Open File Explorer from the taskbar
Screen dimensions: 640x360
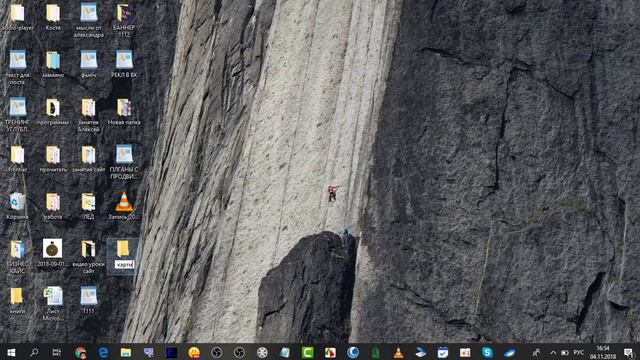point(126,352)
